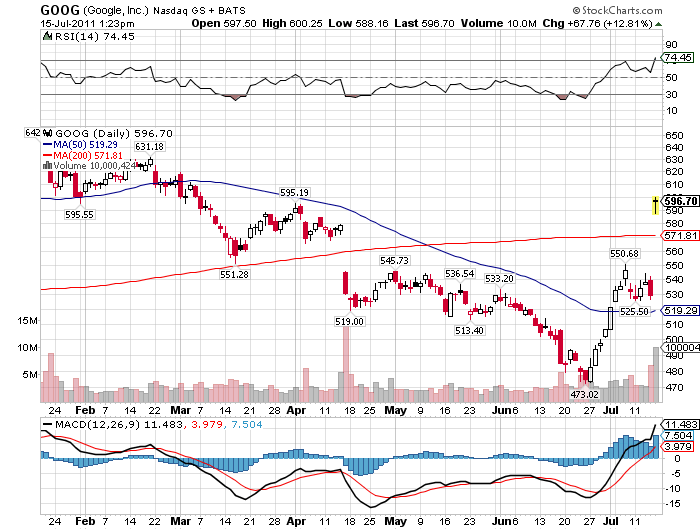The width and height of the screenshot is (700, 530).
Task: Click the 631.18 peak price label
Action: 150,146
